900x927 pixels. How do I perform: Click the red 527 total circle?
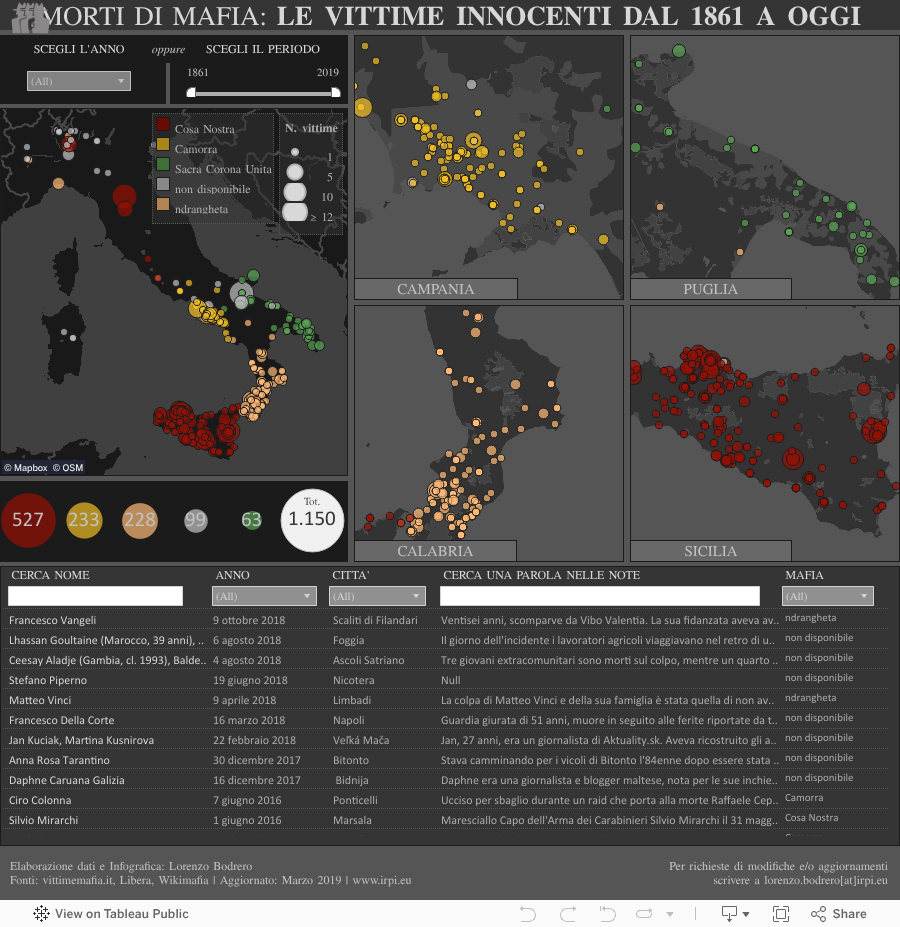coord(28,520)
